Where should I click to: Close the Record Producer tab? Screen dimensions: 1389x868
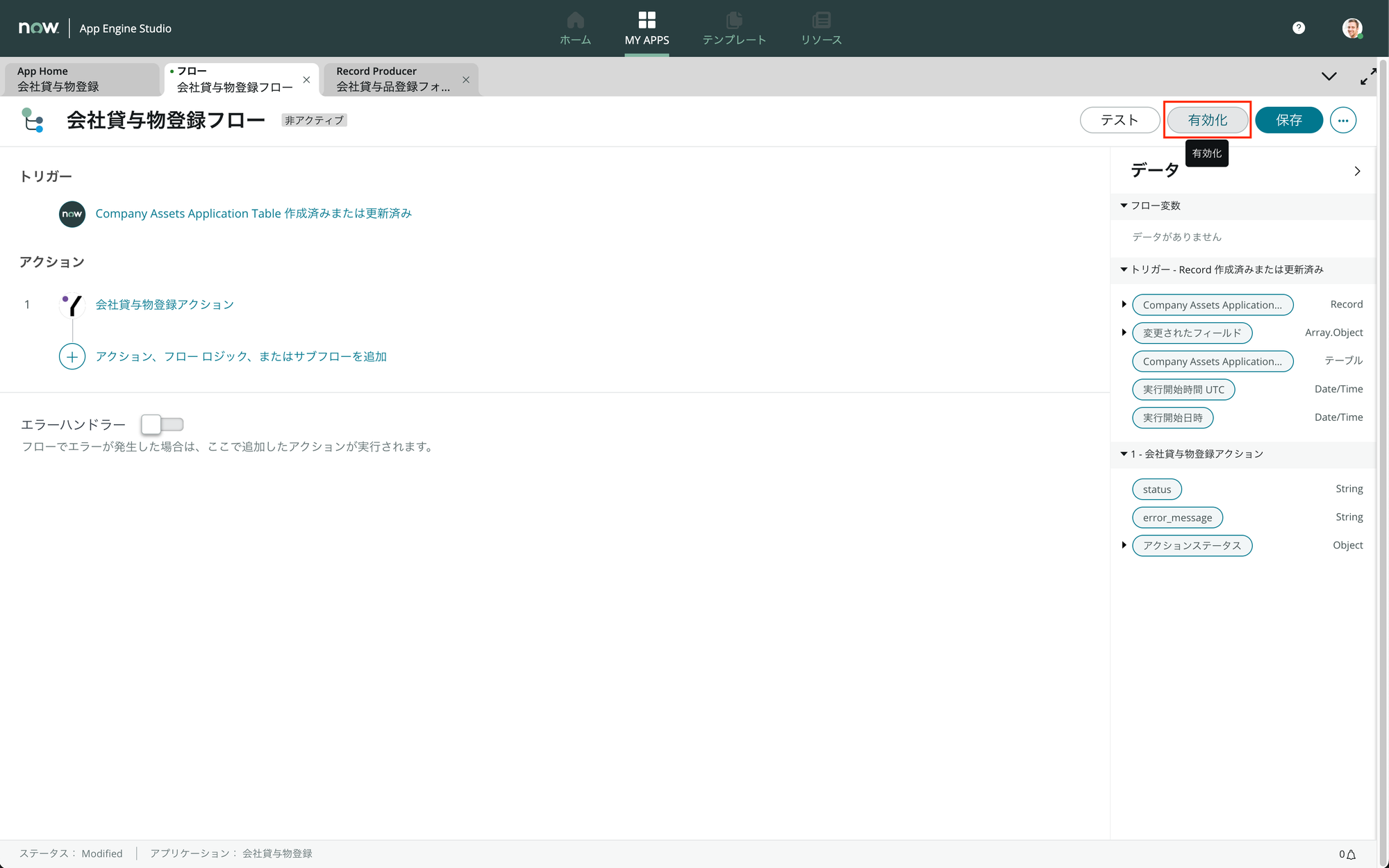(466, 80)
